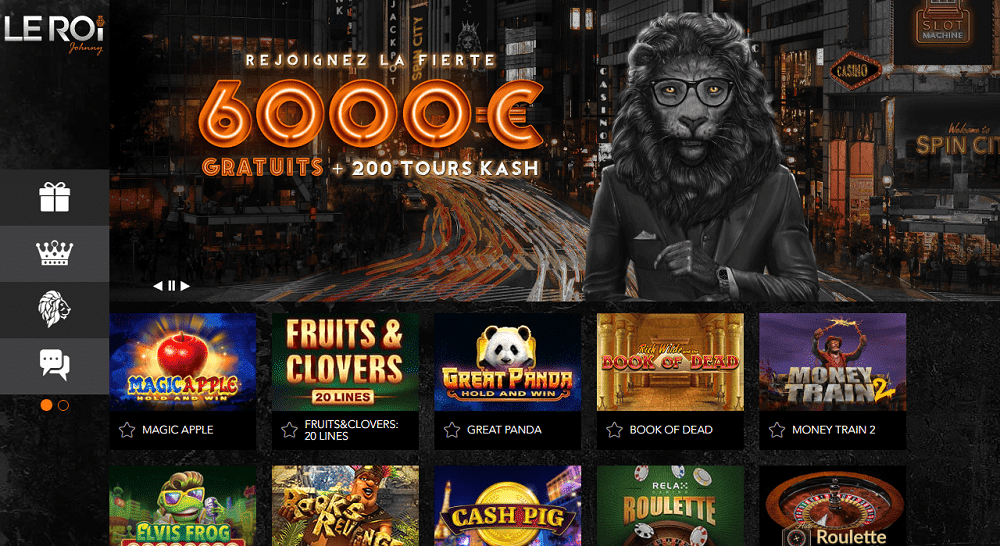Open the Magic Apple game thumbnail
1000x546 pixels.
click(182, 362)
